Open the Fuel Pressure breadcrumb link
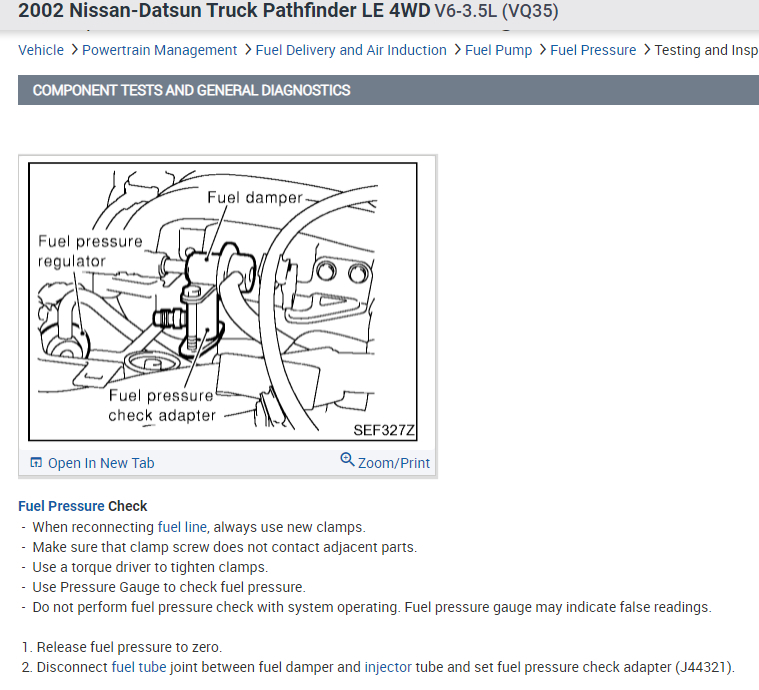The image size is (759, 690). click(x=593, y=50)
